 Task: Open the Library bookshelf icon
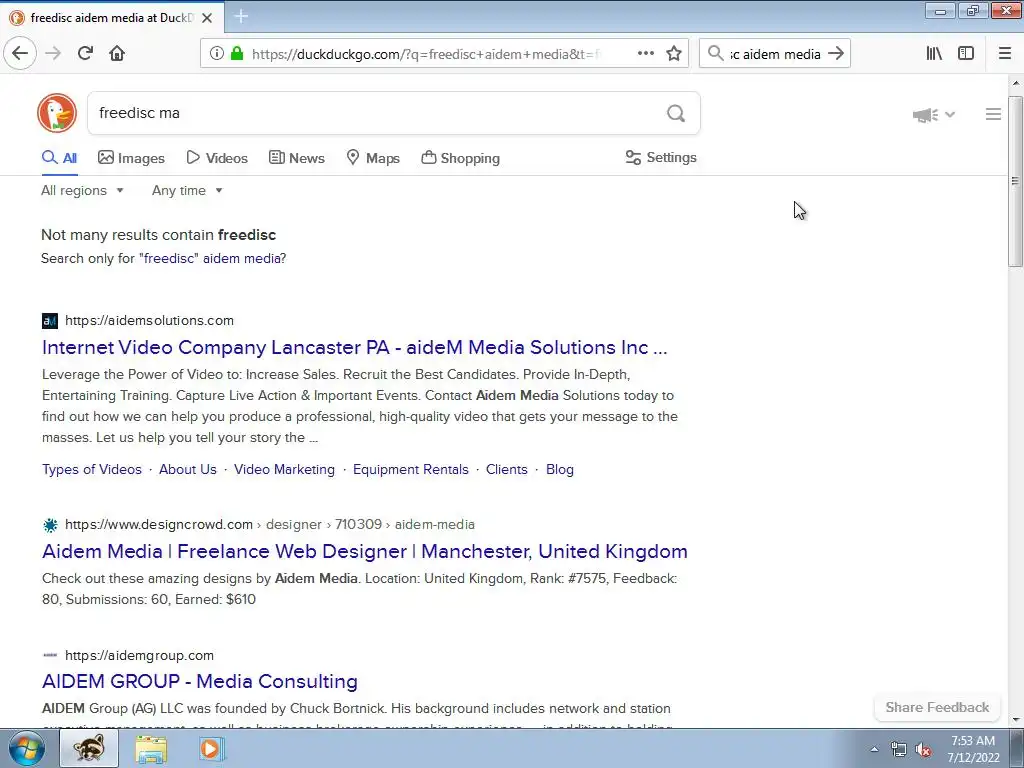point(934,53)
